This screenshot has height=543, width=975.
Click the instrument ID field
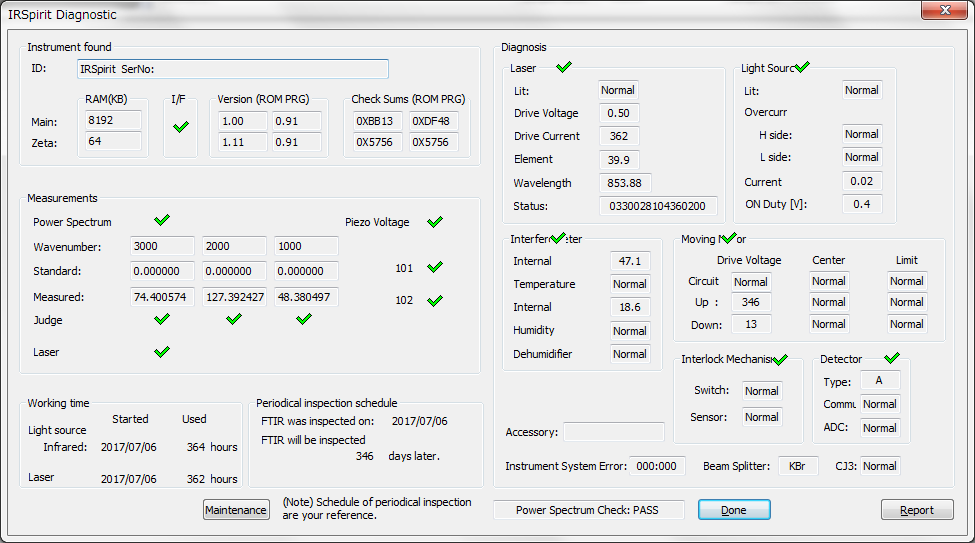[233, 69]
